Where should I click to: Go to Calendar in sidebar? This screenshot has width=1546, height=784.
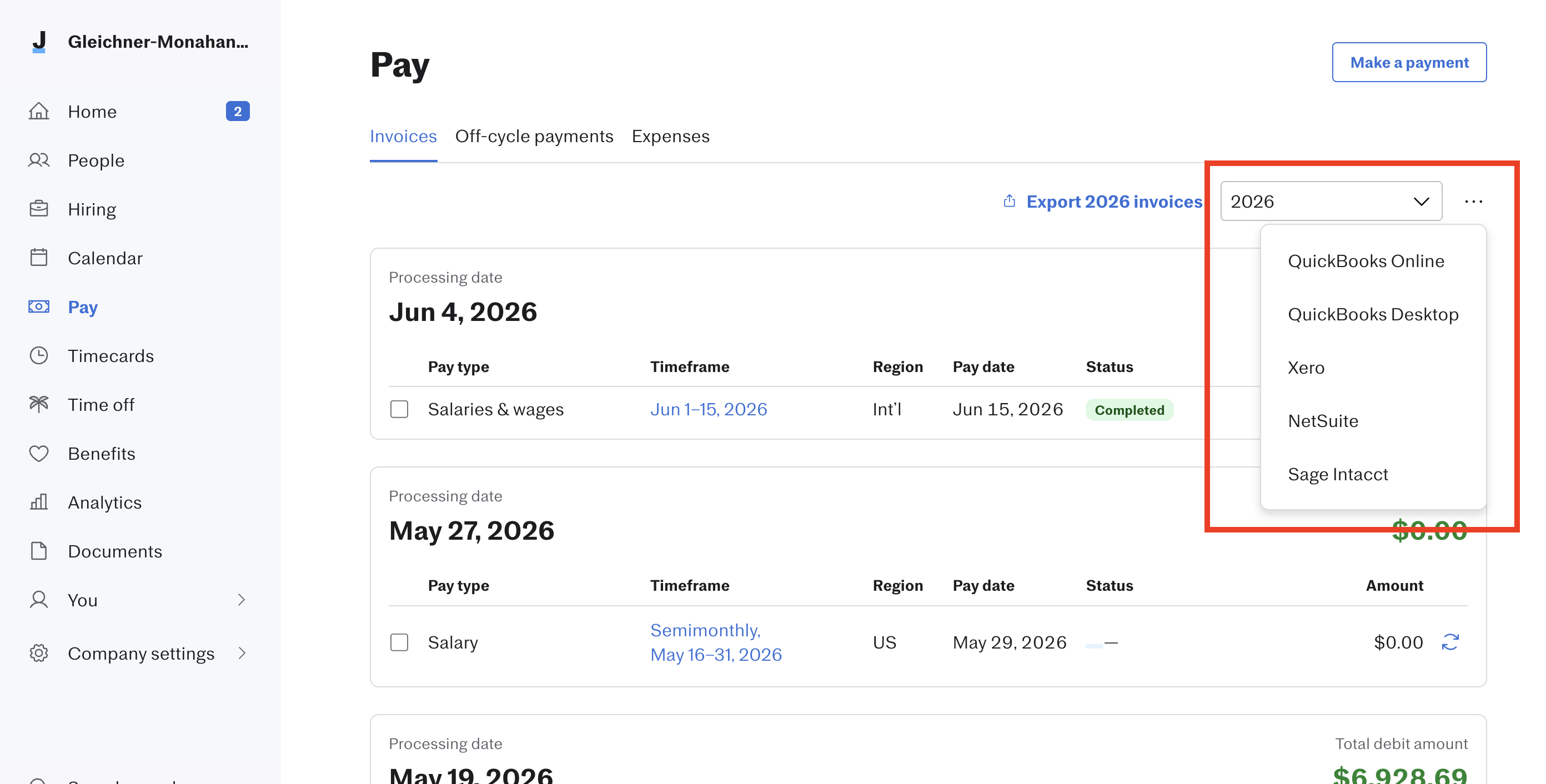coord(106,258)
